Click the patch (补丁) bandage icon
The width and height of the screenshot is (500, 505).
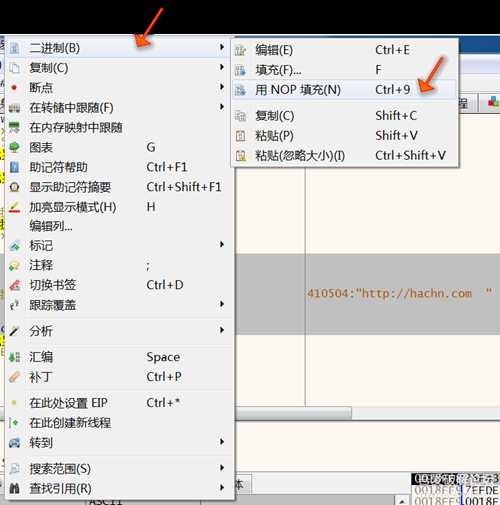tap(14, 377)
